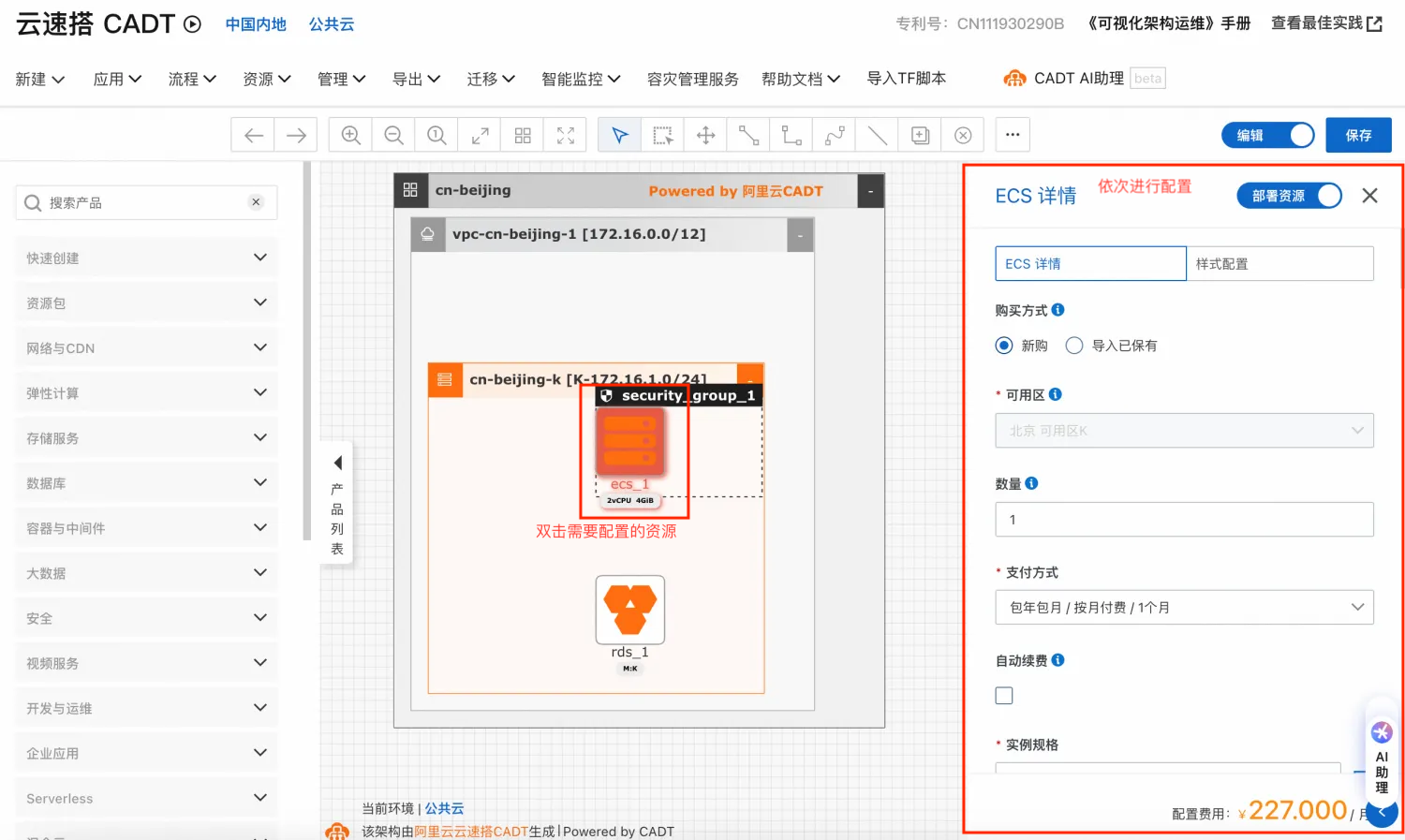Click the clear search X icon
This screenshot has height=840, width=1405.
point(256,202)
